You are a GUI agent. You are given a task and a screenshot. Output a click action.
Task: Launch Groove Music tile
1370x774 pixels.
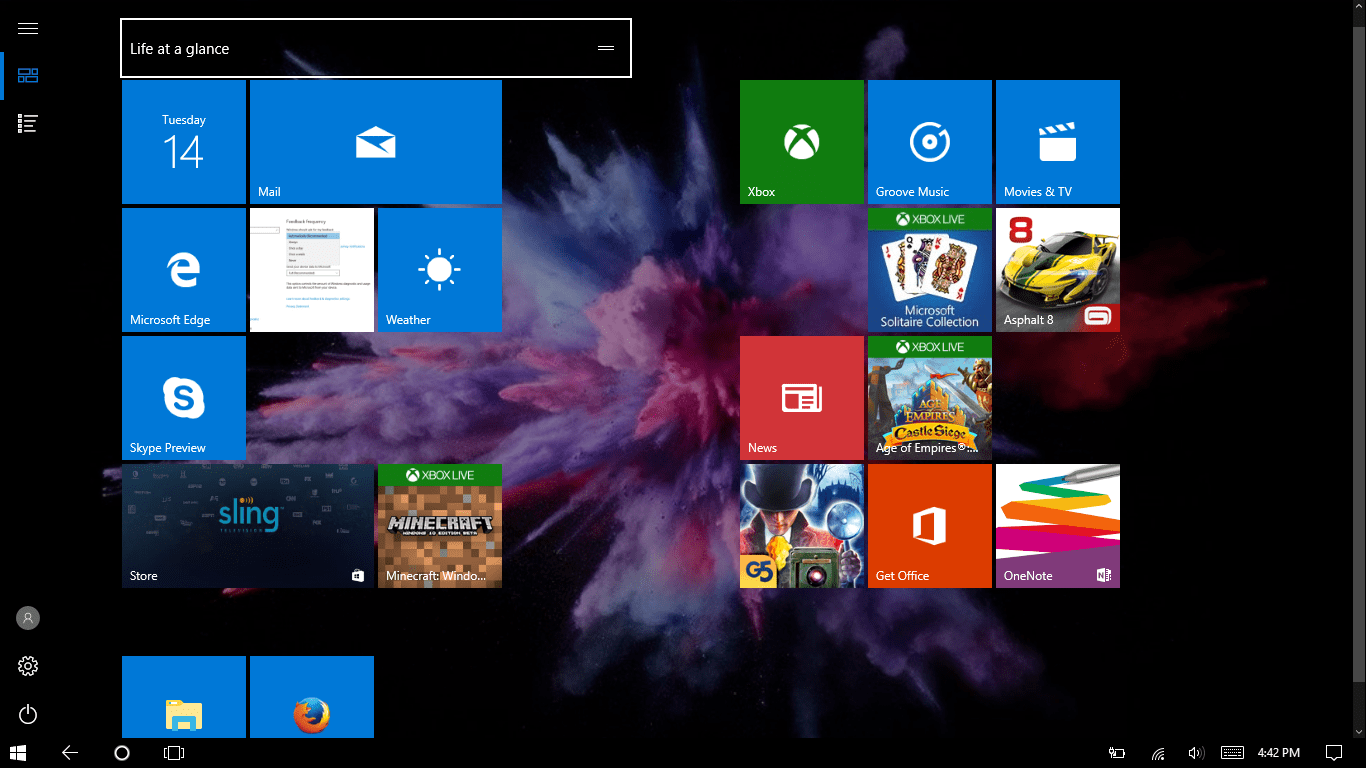[930, 142]
